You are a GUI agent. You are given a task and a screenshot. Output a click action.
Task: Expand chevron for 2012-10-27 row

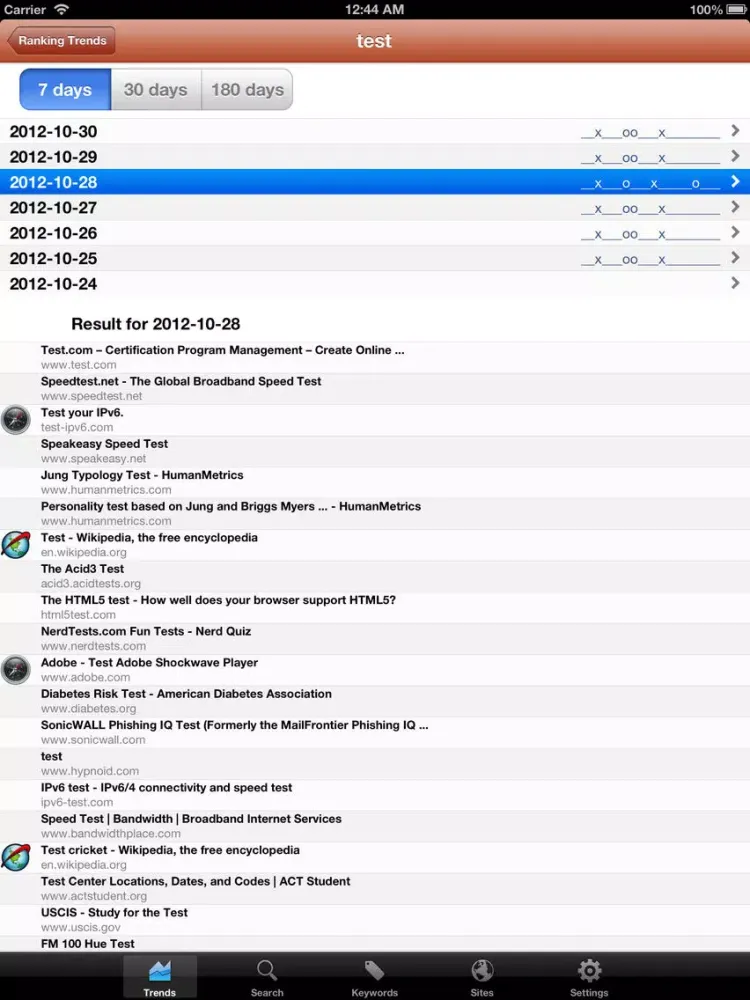735,207
